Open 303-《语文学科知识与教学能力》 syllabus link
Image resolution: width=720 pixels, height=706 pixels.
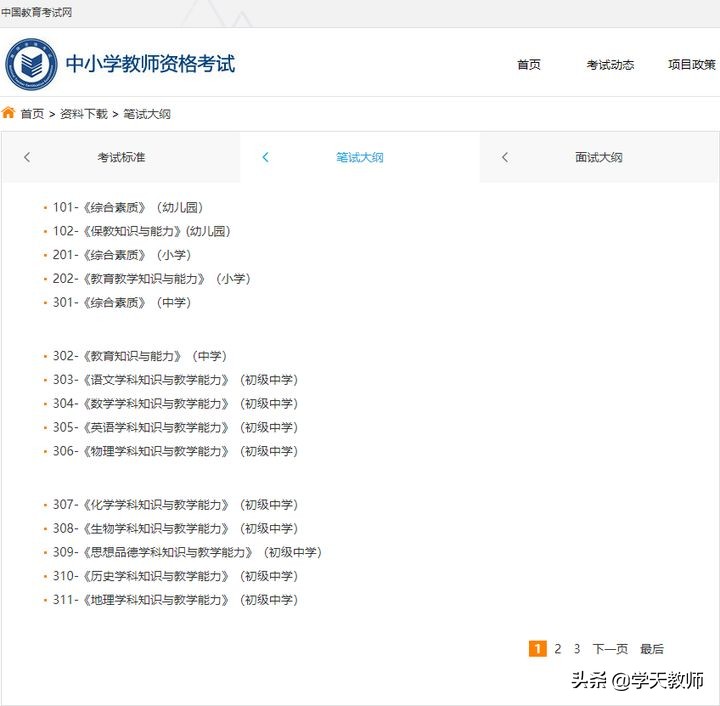coord(175,380)
